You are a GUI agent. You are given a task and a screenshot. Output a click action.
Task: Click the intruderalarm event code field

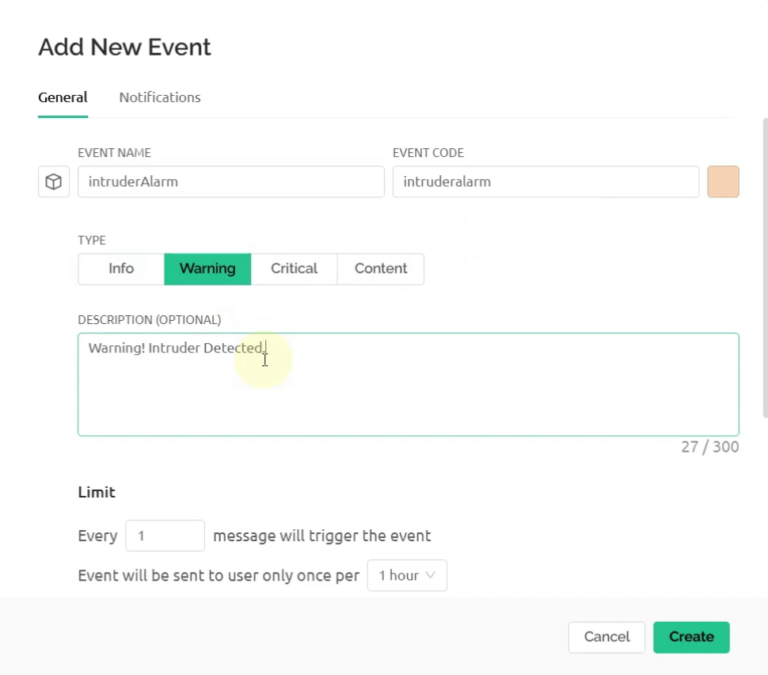[545, 182]
